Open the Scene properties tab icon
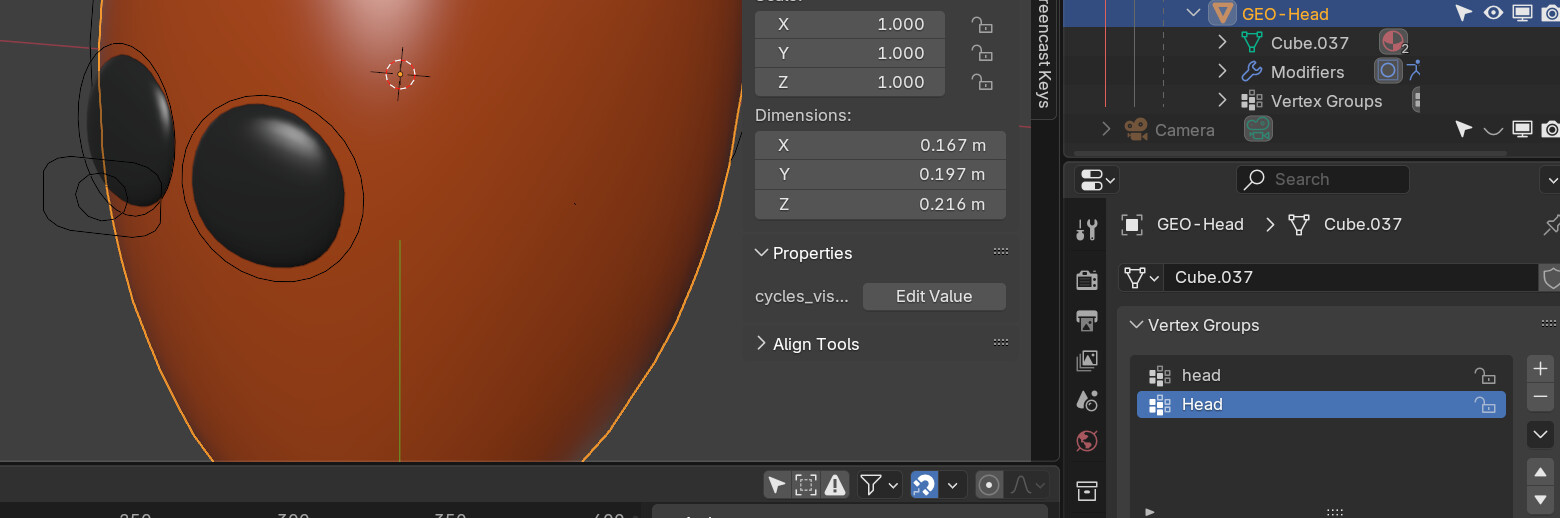The height and width of the screenshot is (518, 1560). (x=1087, y=400)
